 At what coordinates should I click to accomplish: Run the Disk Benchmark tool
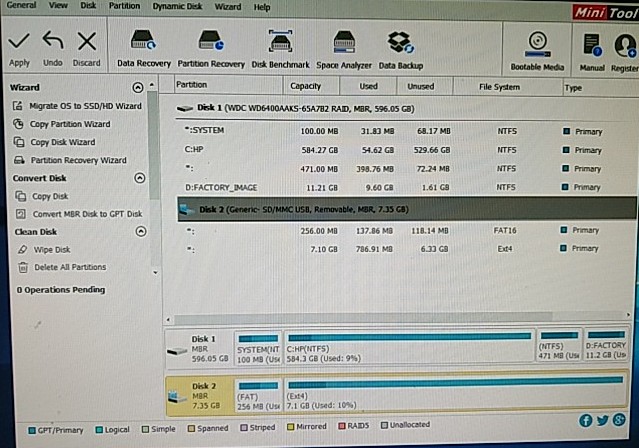280,44
